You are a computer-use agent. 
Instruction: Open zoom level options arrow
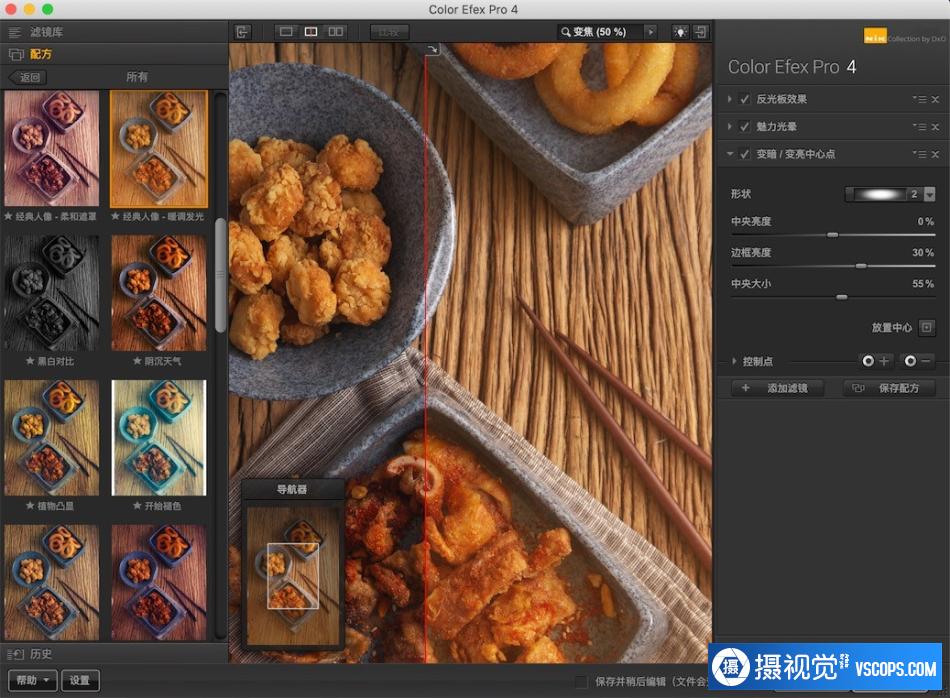click(651, 32)
